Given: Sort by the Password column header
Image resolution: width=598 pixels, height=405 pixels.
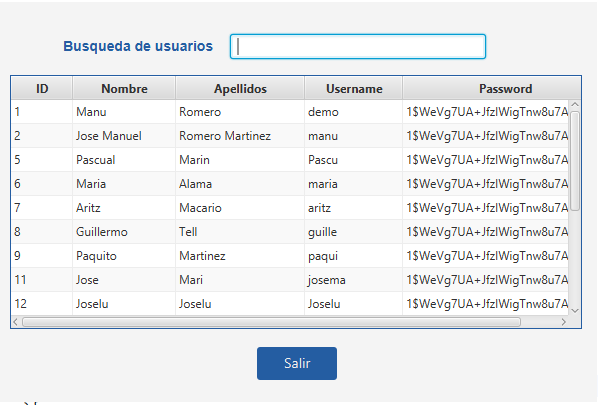Looking at the screenshot, I should [492, 88].
